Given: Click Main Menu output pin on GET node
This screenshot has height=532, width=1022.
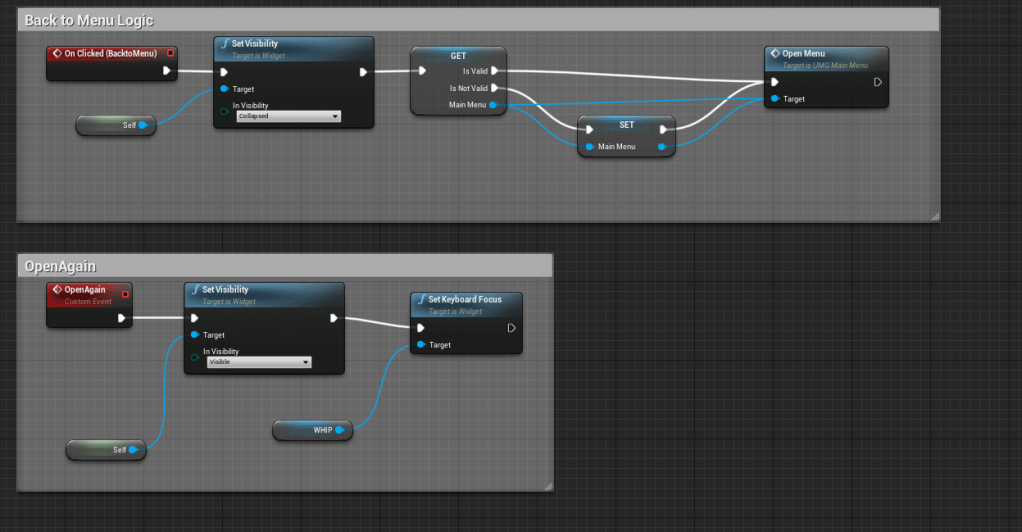Looking at the screenshot, I should (496, 104).
